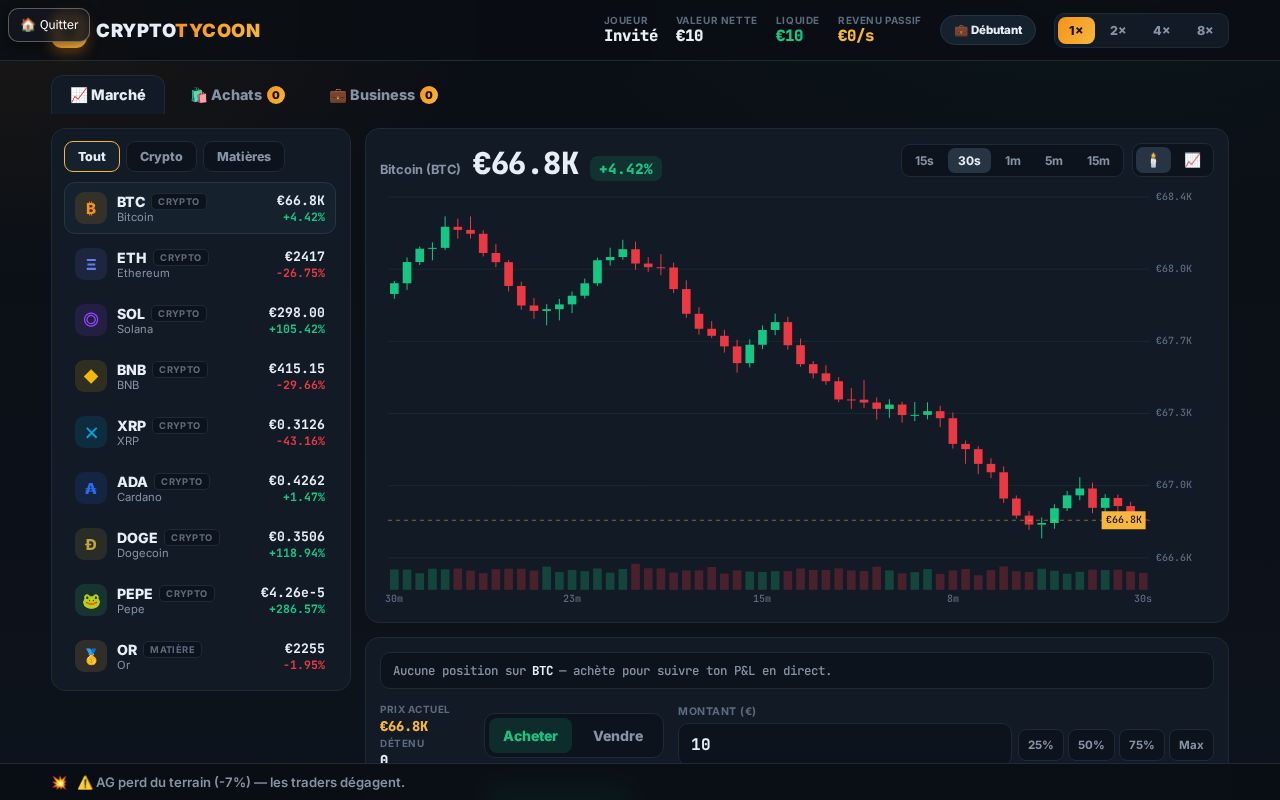Click the Solana icon in SOL row
The image size is (1280, 800).
click(x=91, y=320)
